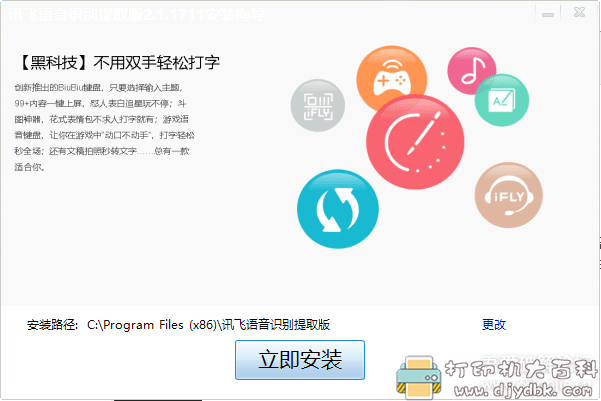Click the 更改 link to change path
Image resolution: width=601 pixels, height=401 pixels.
(x=494, y=325)
